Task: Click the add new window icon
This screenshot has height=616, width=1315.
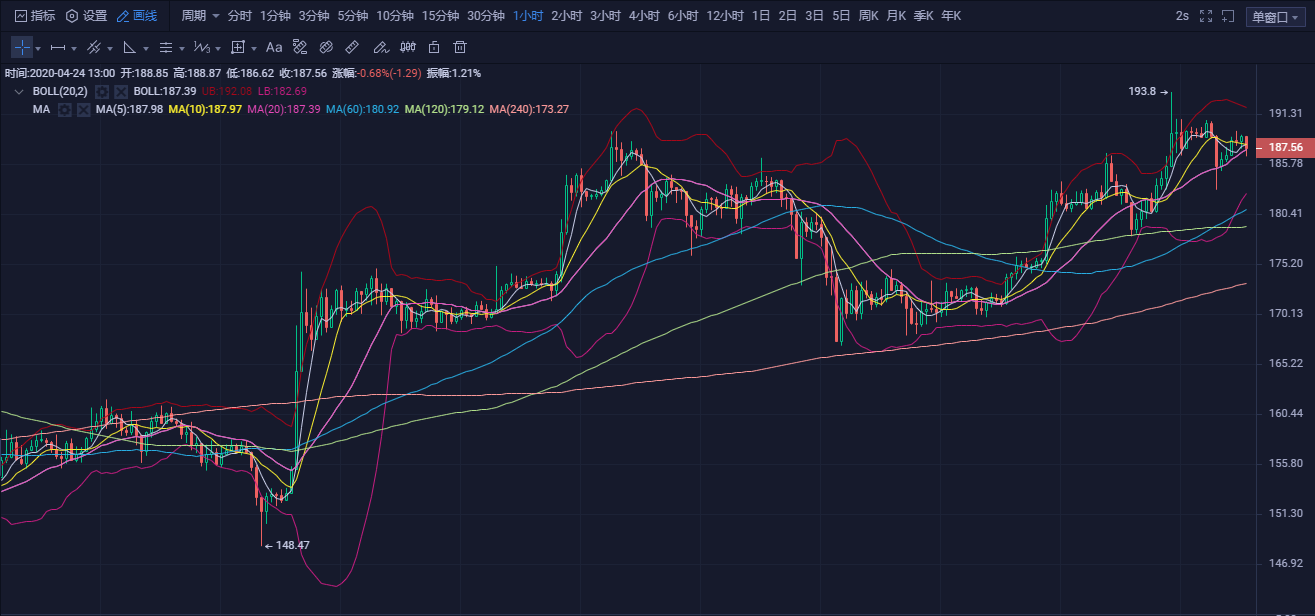Action: 1229,16
